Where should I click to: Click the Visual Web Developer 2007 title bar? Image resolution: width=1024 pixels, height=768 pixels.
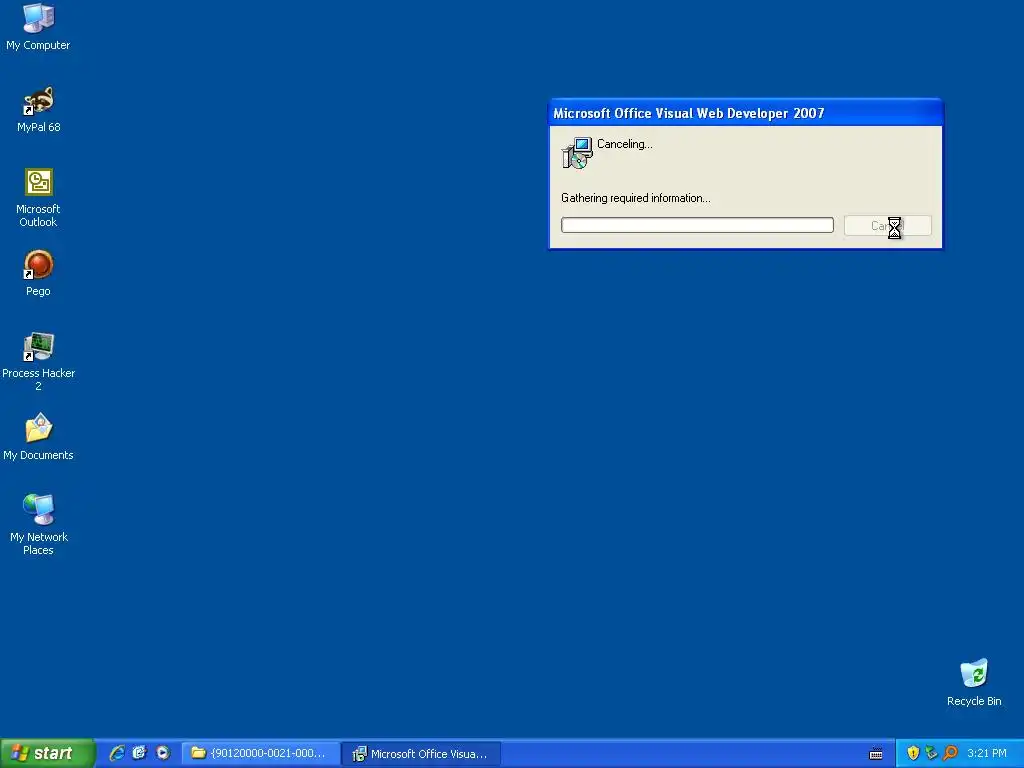[746, 113]
